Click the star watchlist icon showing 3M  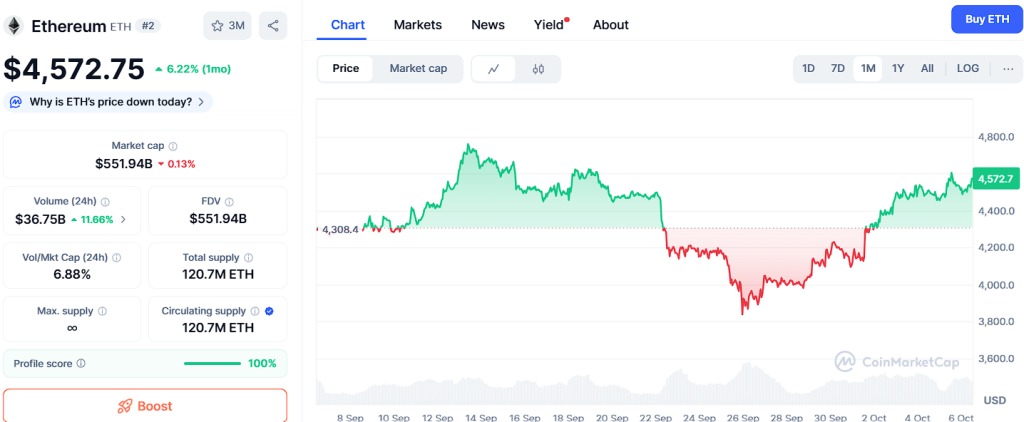coord(227,25)
